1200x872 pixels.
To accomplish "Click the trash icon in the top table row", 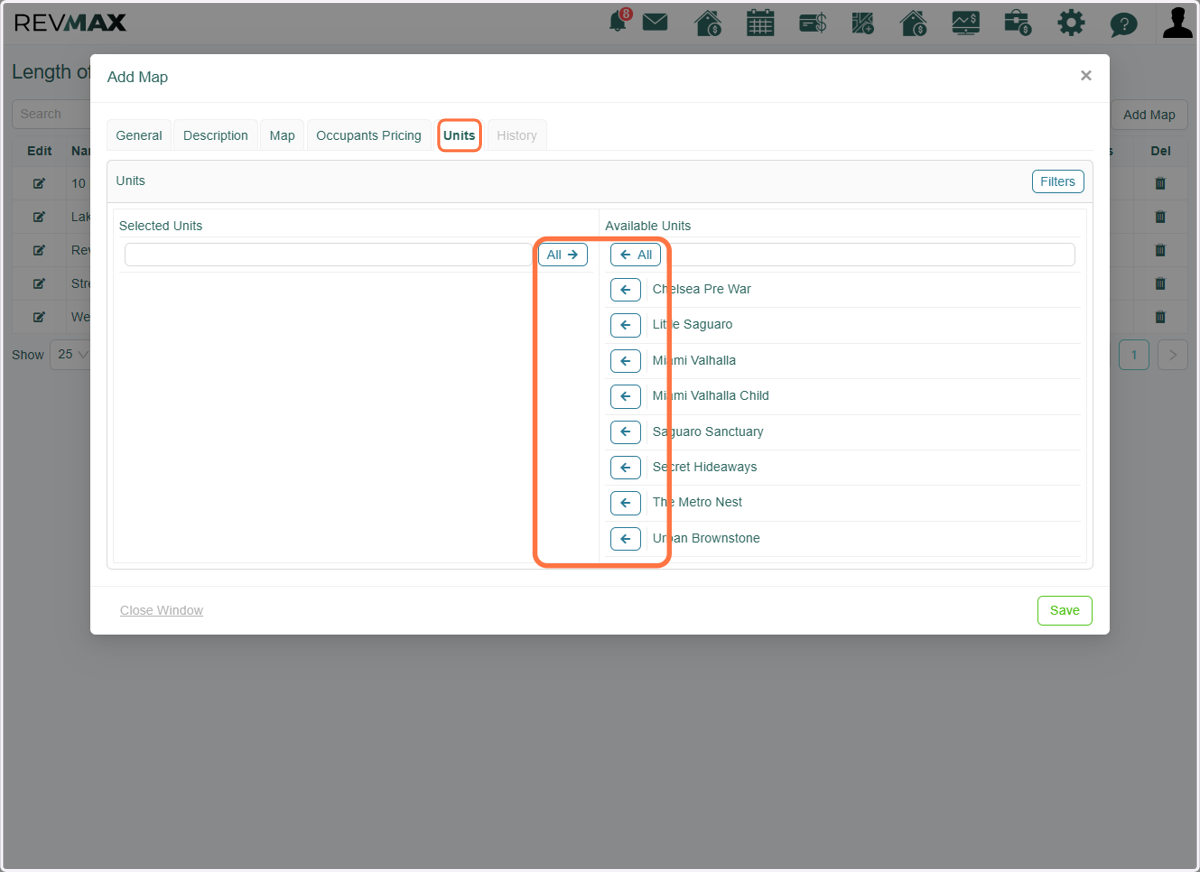I will click(1160, 184).
